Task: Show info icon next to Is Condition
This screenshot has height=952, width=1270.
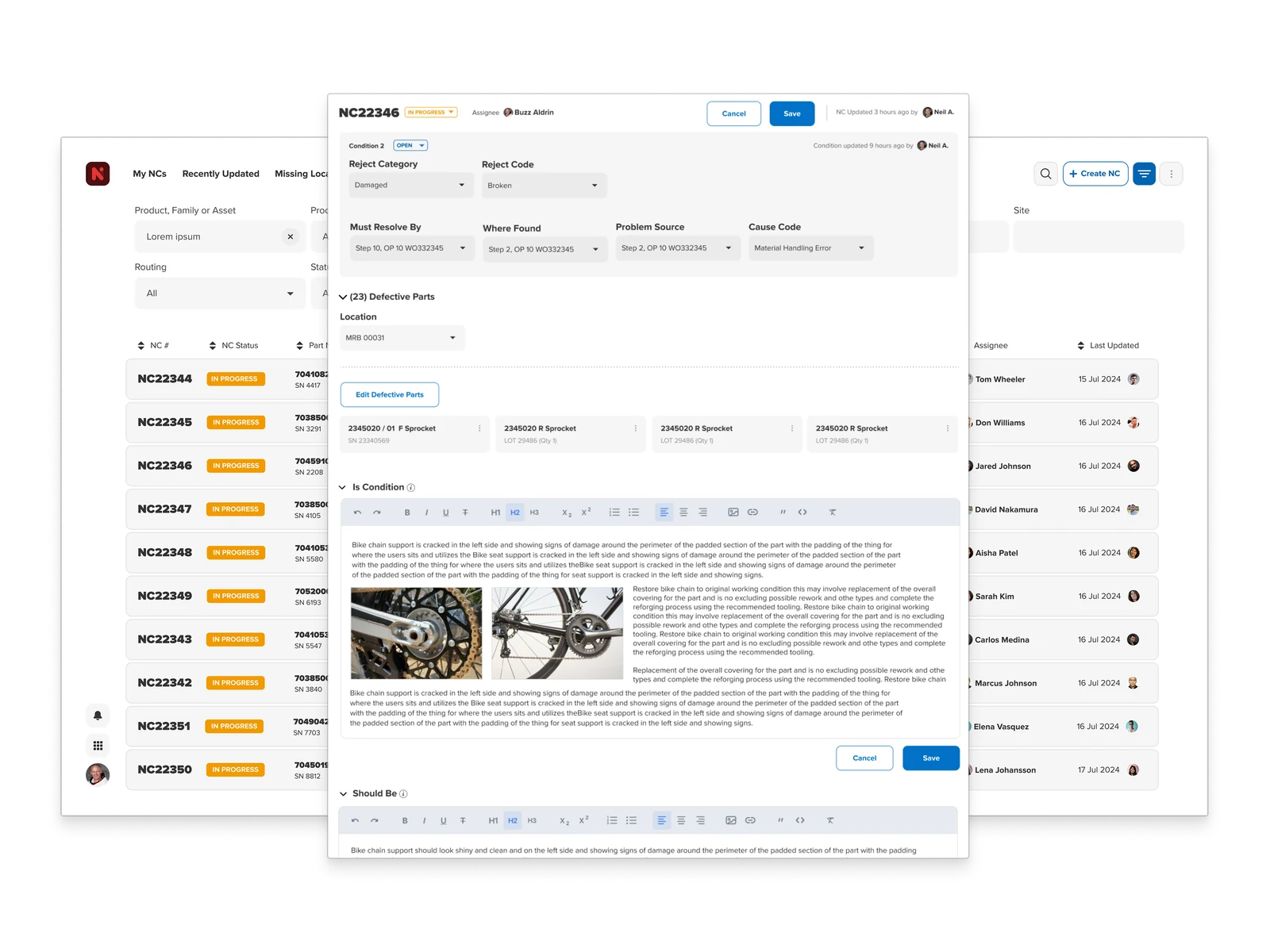Action: tap(411, 488)
